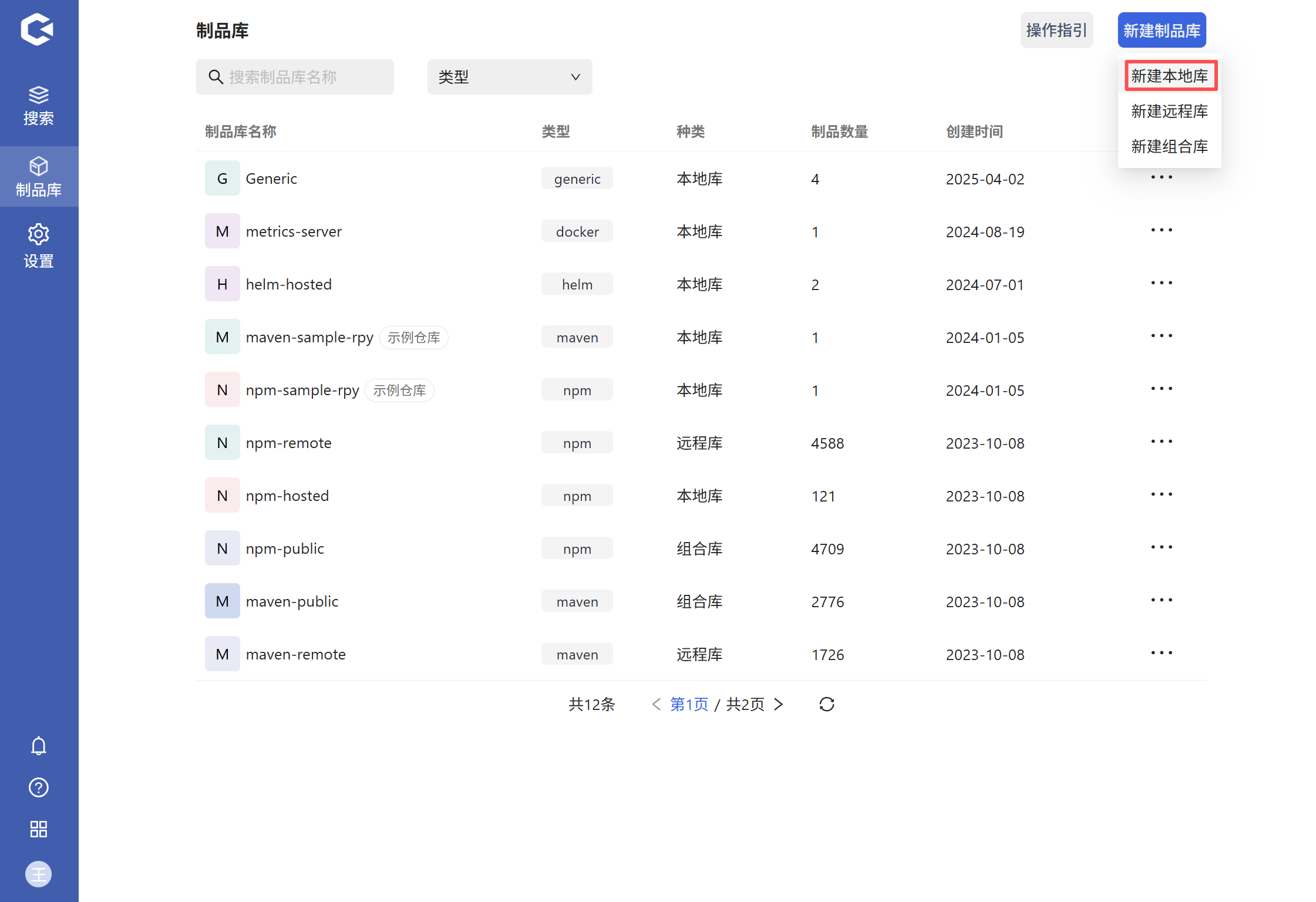Image resolution: width=1316 pixels, height=902 pixels.
Task: Open more actions for npm-public row
Action: (x=1161, y=548)
